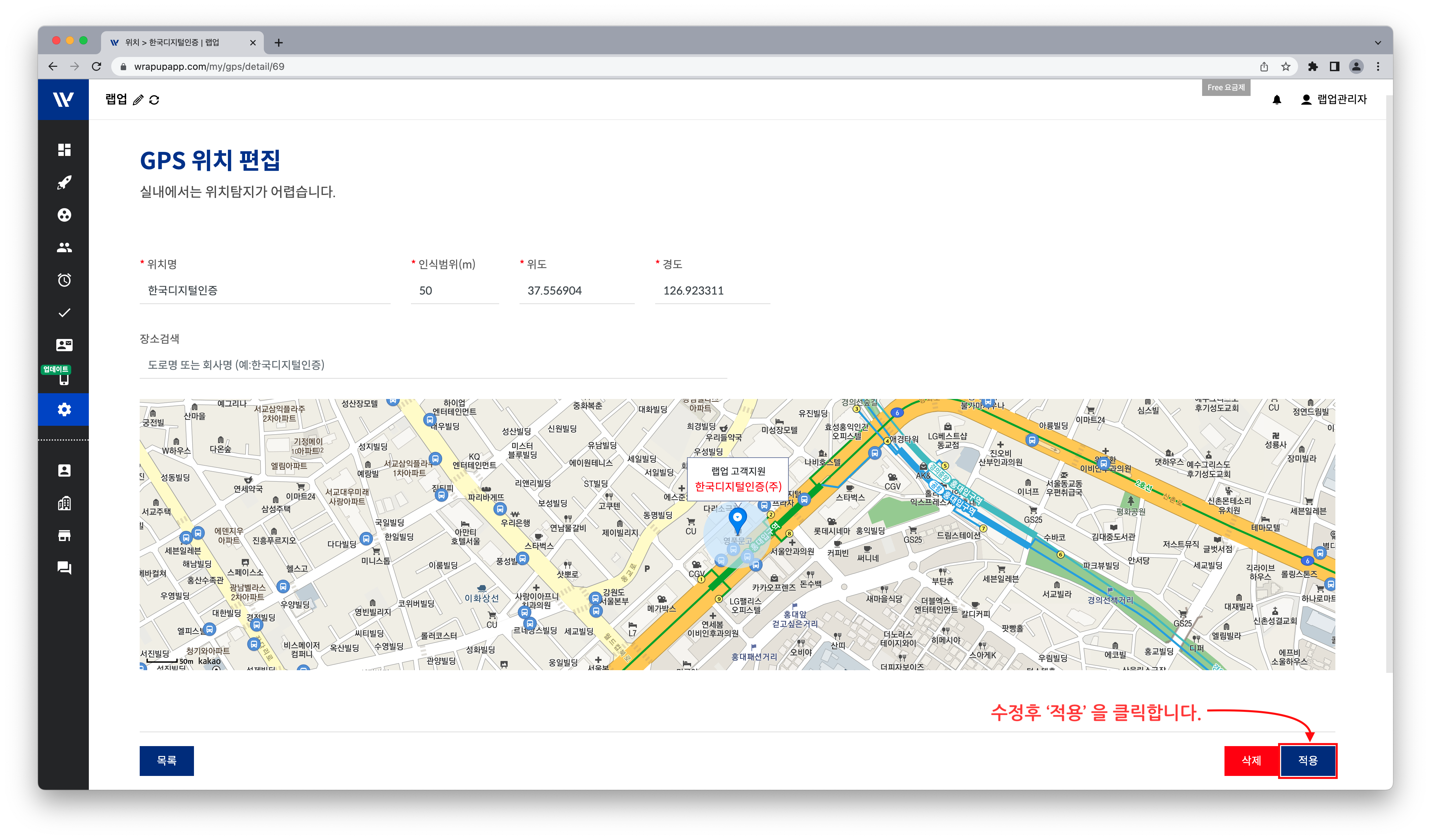This screenshot has width=1431, height=840.
Task: Open the ID card icon
Action: coord(64,345)
